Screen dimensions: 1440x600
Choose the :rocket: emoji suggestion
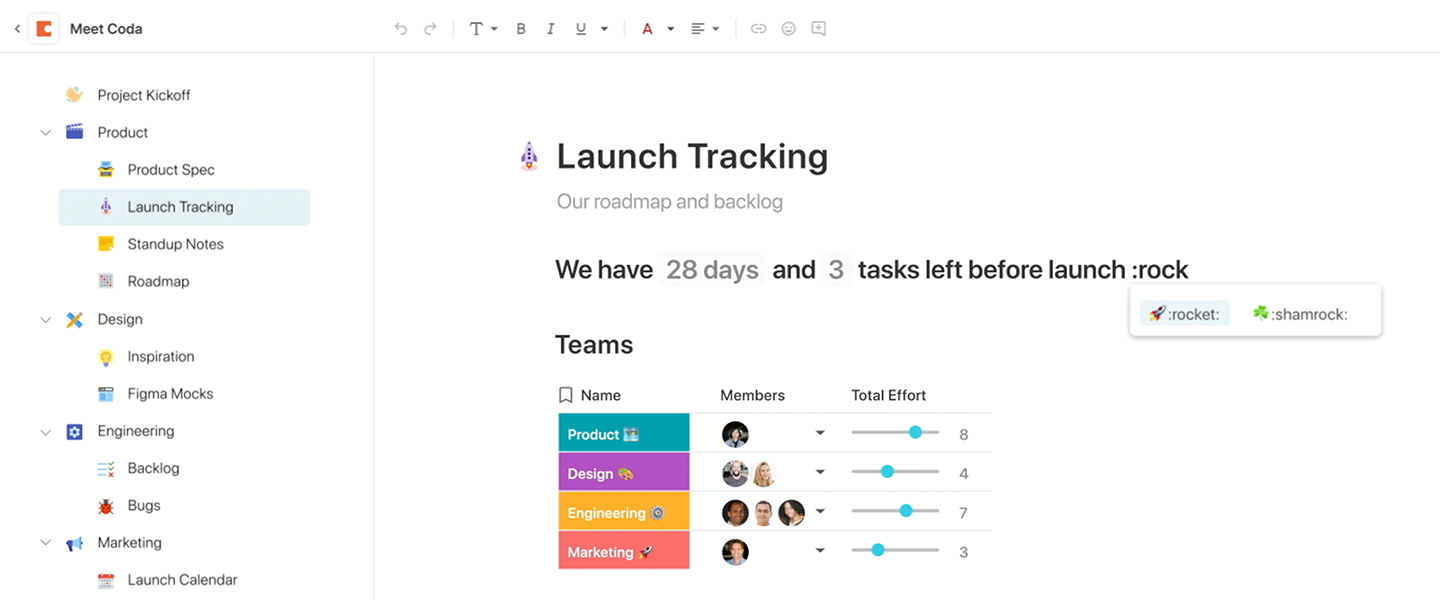1184,314
